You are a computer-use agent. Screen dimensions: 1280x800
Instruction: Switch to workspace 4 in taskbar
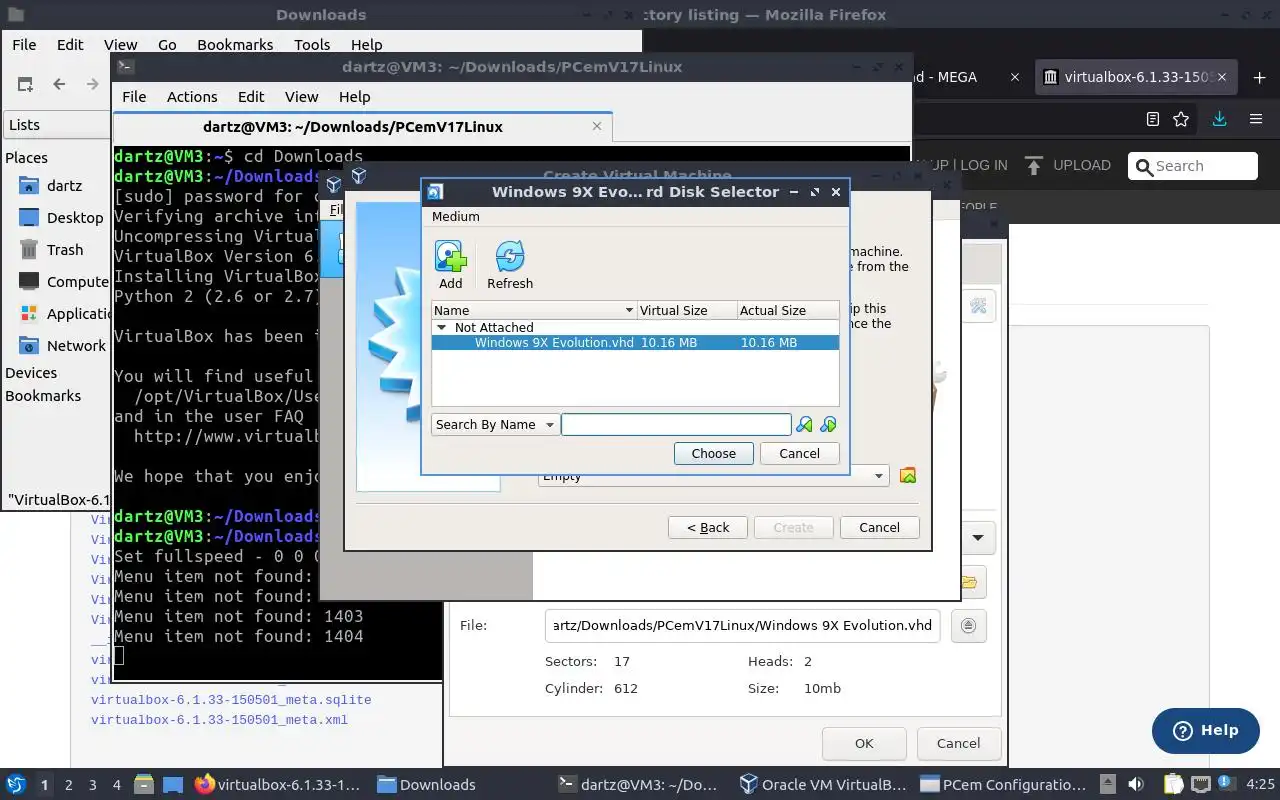pos(117,785)
